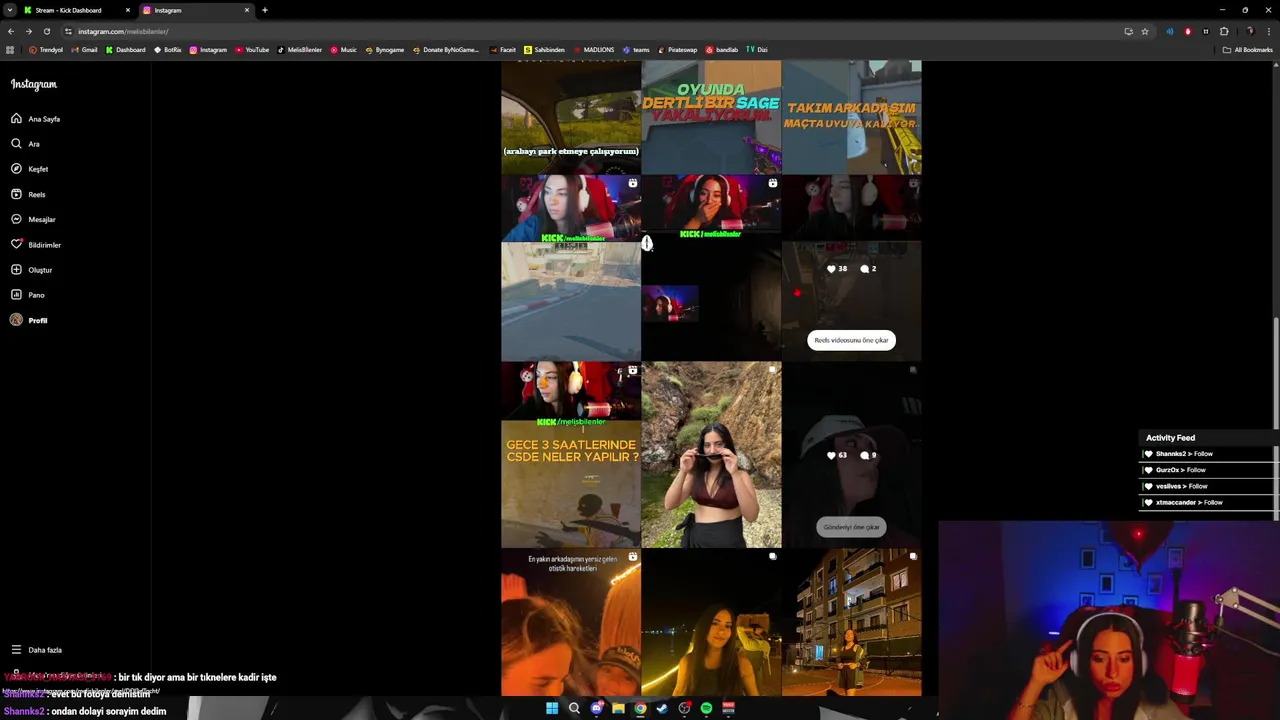Open a new browser tab
The width and height of the screenshot is (1280, 720).
[x=264, y=10]
